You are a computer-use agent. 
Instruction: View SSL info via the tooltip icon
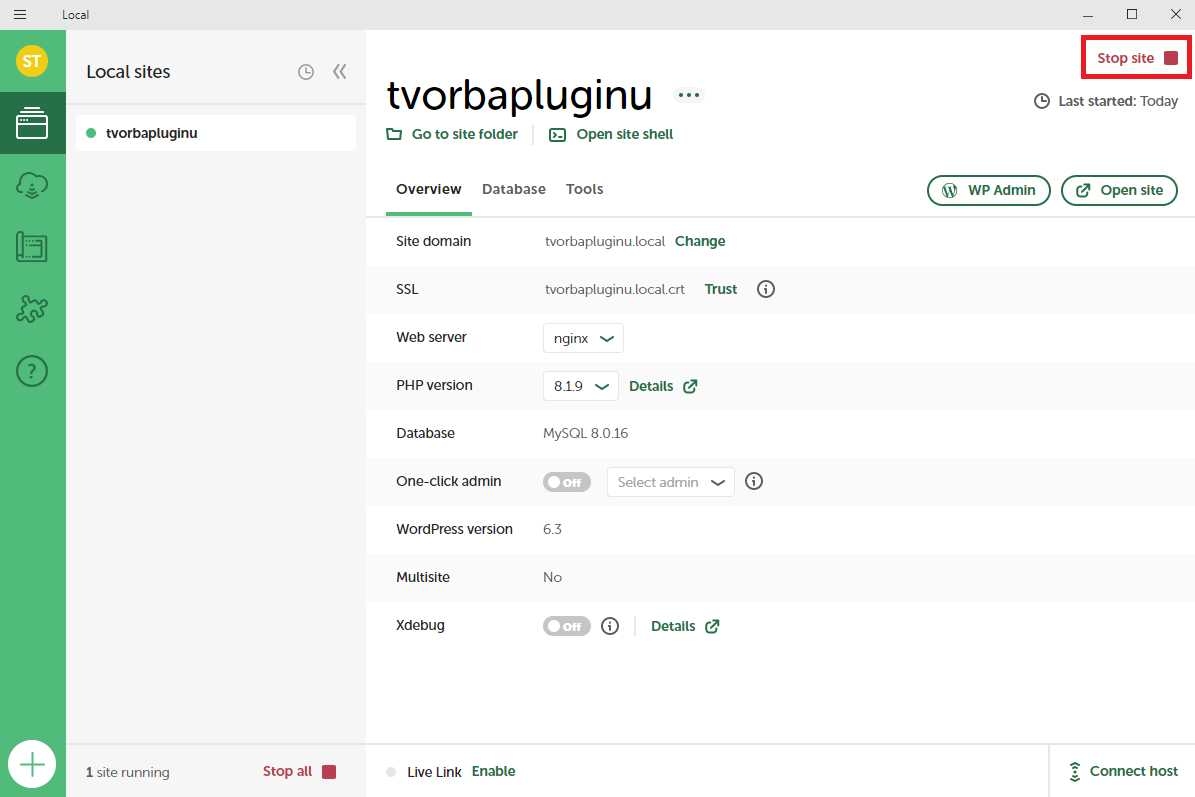(x=766, y=289)
